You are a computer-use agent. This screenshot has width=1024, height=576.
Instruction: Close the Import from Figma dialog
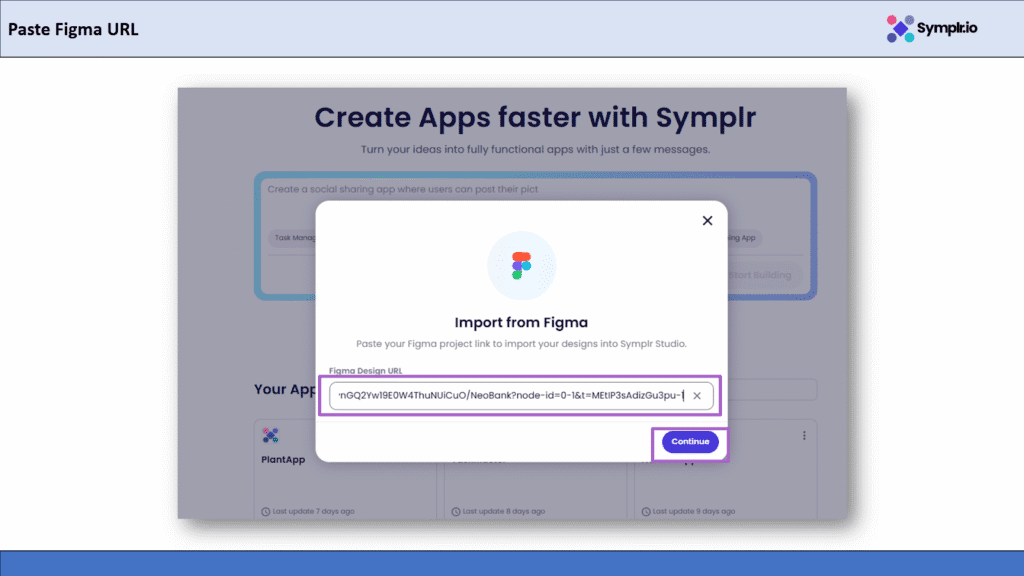pos(707,221)
